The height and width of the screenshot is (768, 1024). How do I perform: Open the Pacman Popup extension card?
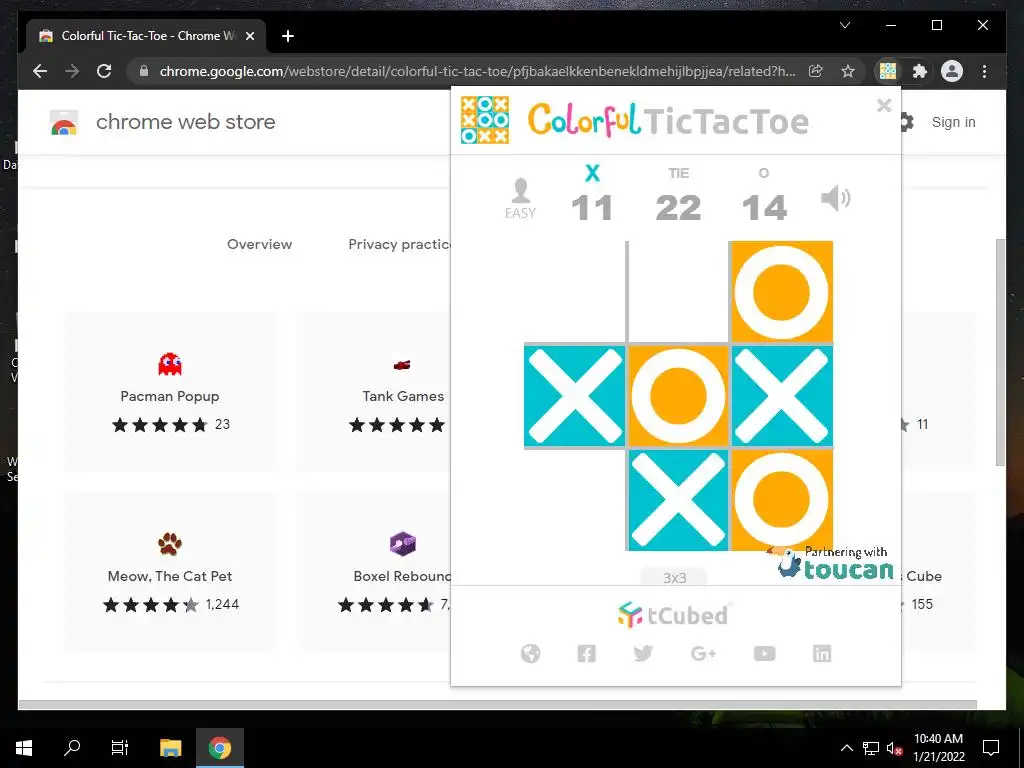(x=170, y=391)
